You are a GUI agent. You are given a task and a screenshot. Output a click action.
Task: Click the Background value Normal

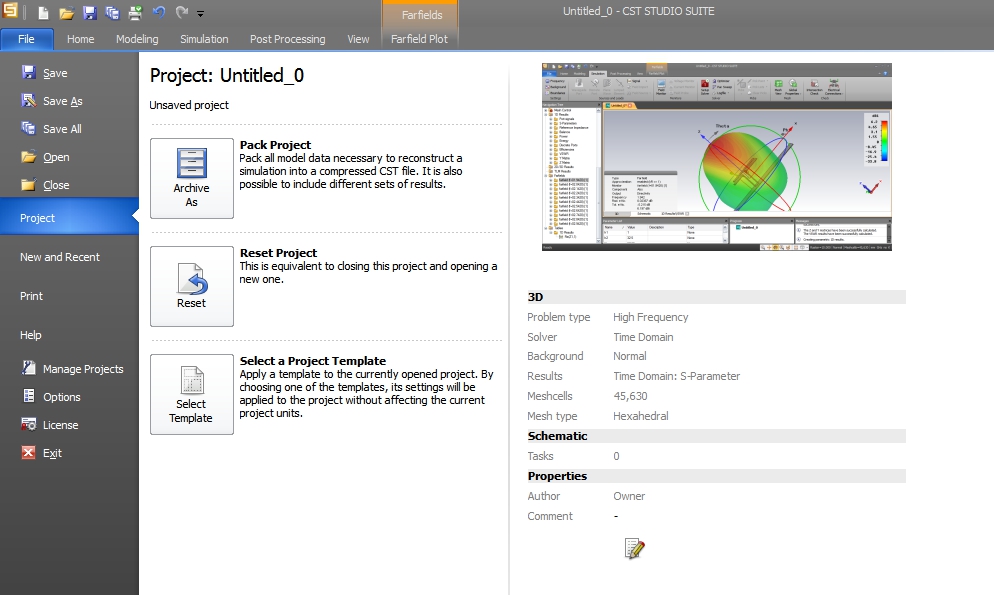[629, 356]
